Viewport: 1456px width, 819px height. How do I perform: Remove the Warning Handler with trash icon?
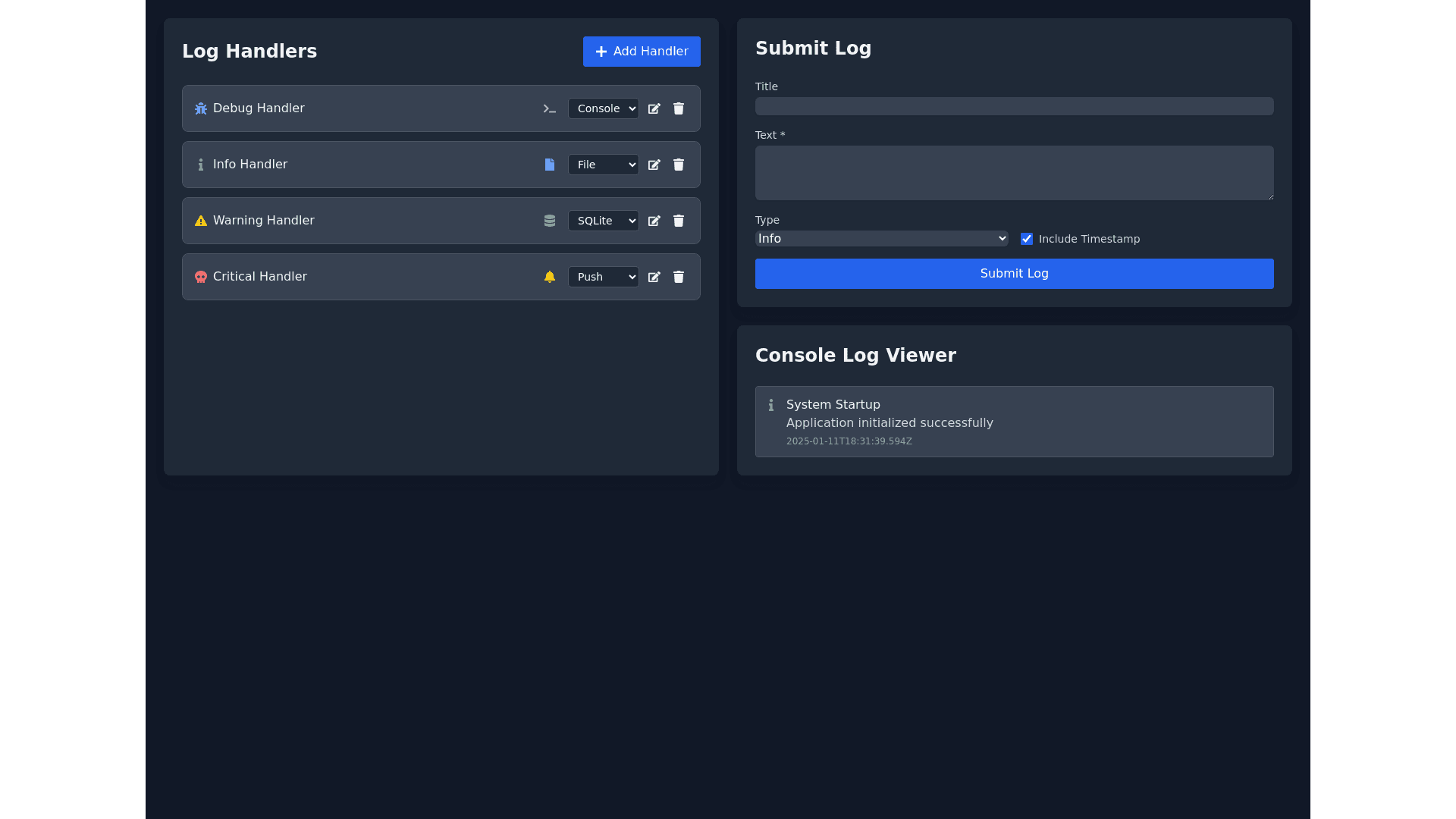click(x=679, y=221)
